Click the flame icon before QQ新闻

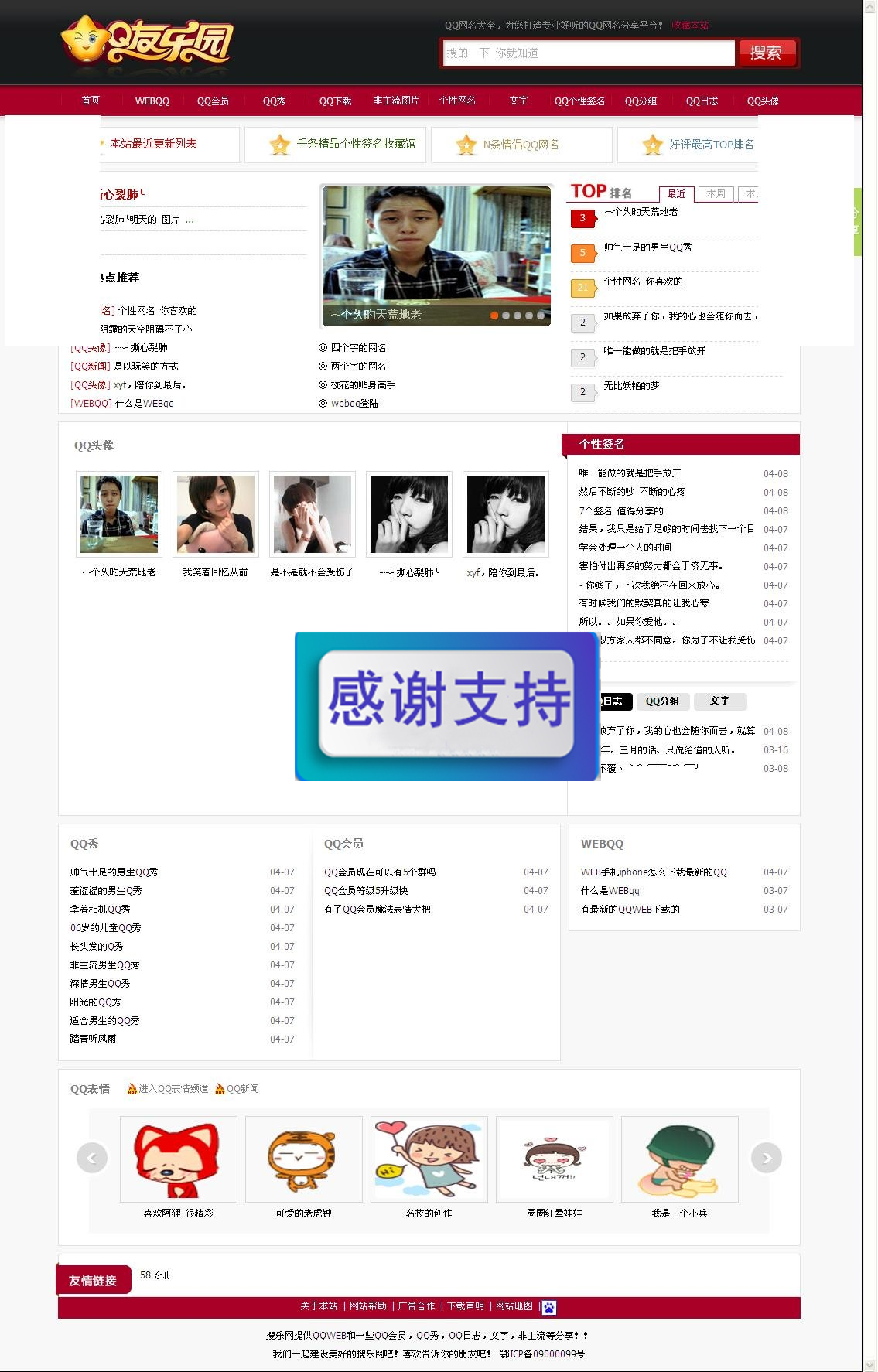(220, 1089)
